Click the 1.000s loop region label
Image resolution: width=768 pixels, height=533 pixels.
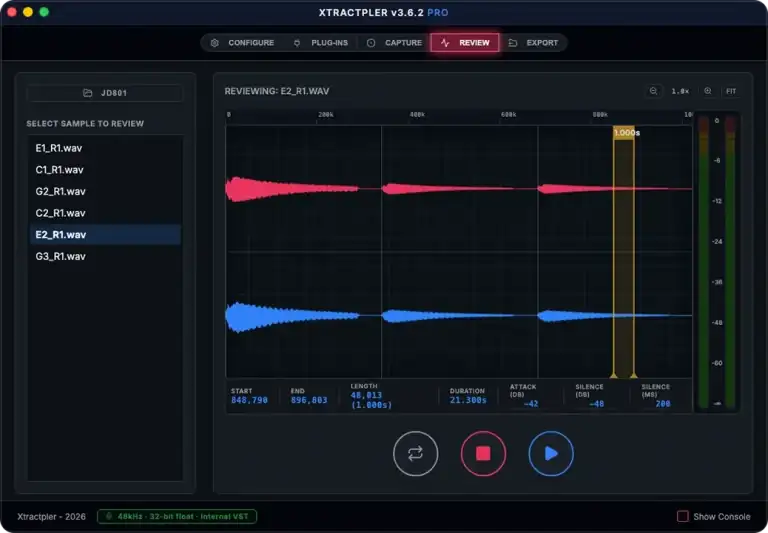626,132
